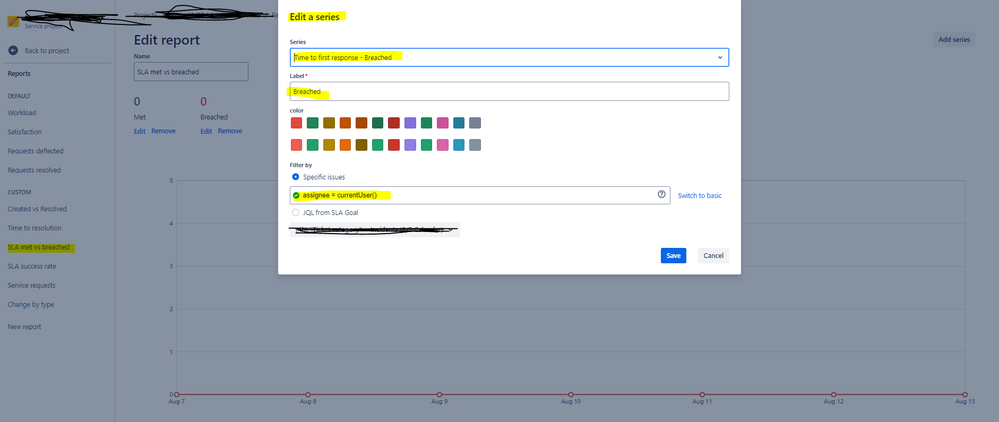
Task: Open the Time to resolution report
Action: coord(34,228)
